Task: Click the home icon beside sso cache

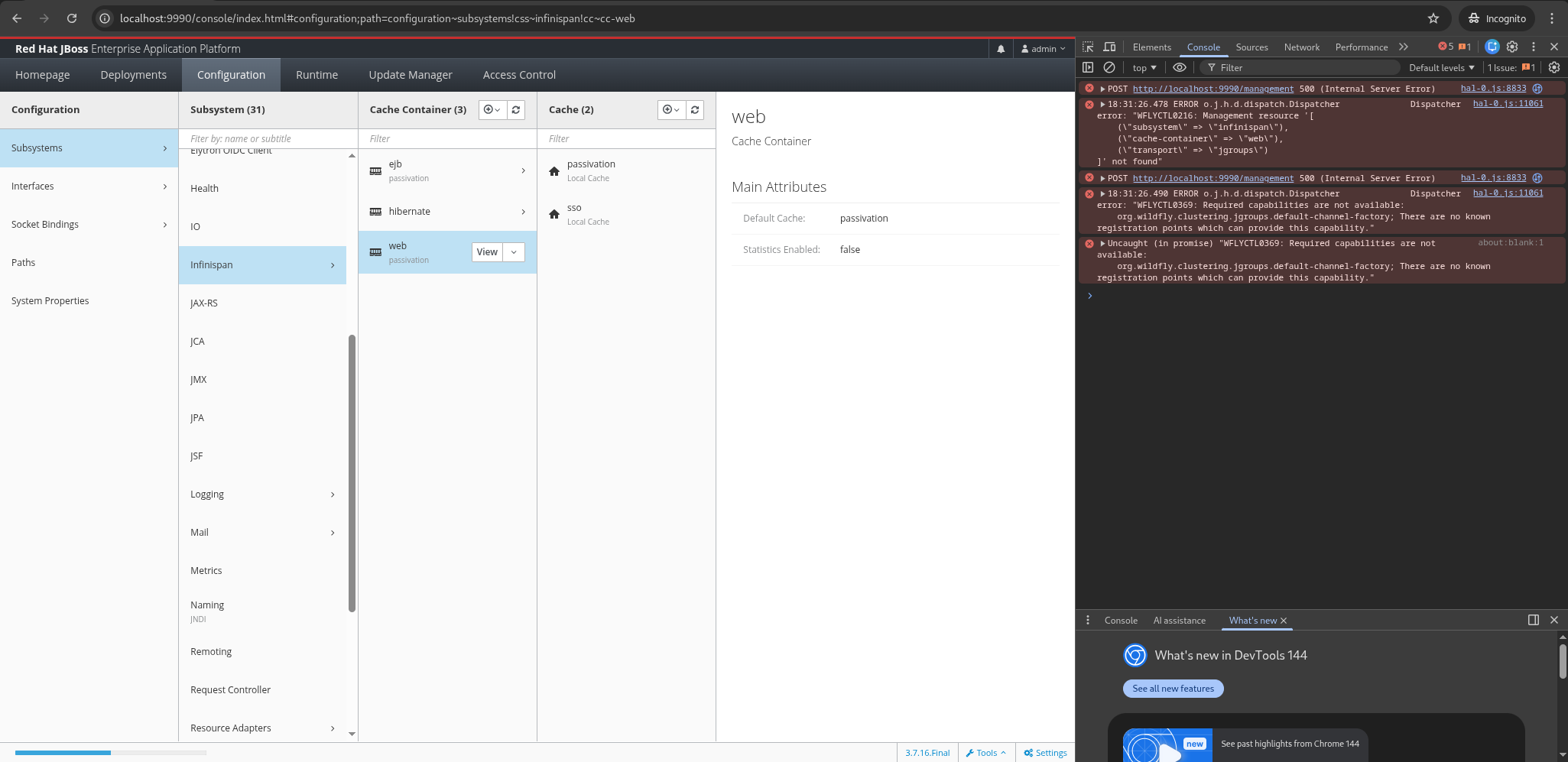Action: (554, 215)
